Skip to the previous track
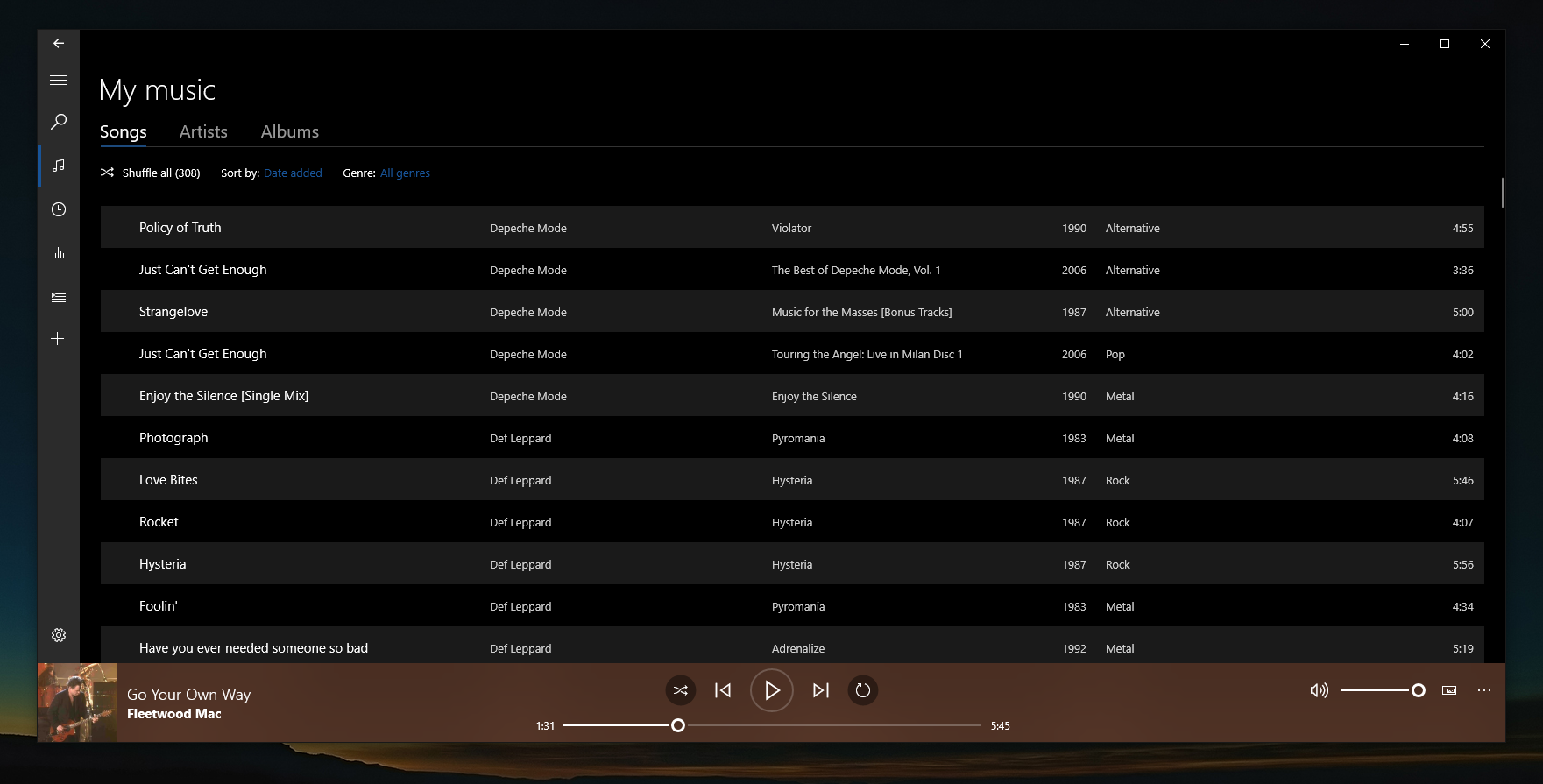 pos(723,690)
